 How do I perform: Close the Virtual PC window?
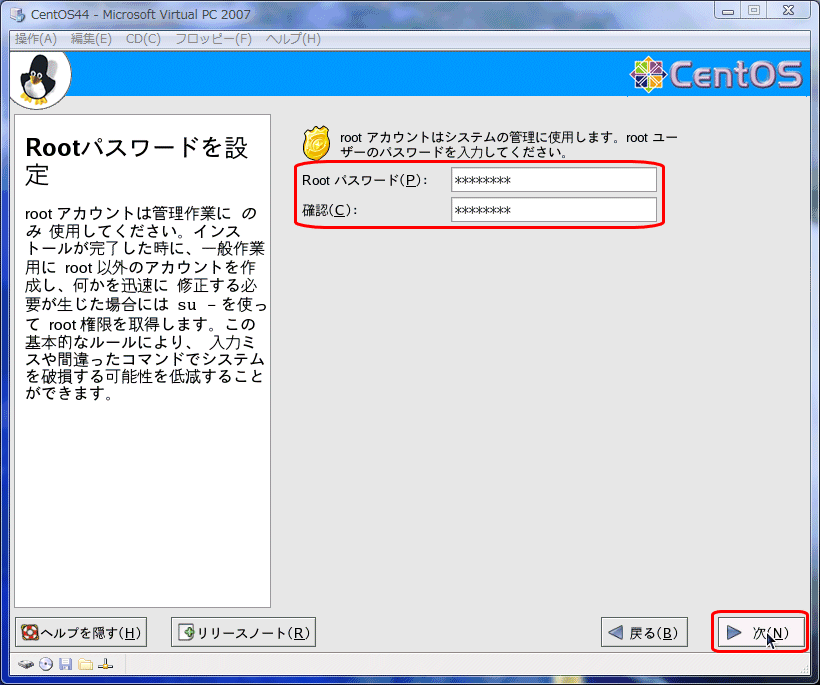789,10
